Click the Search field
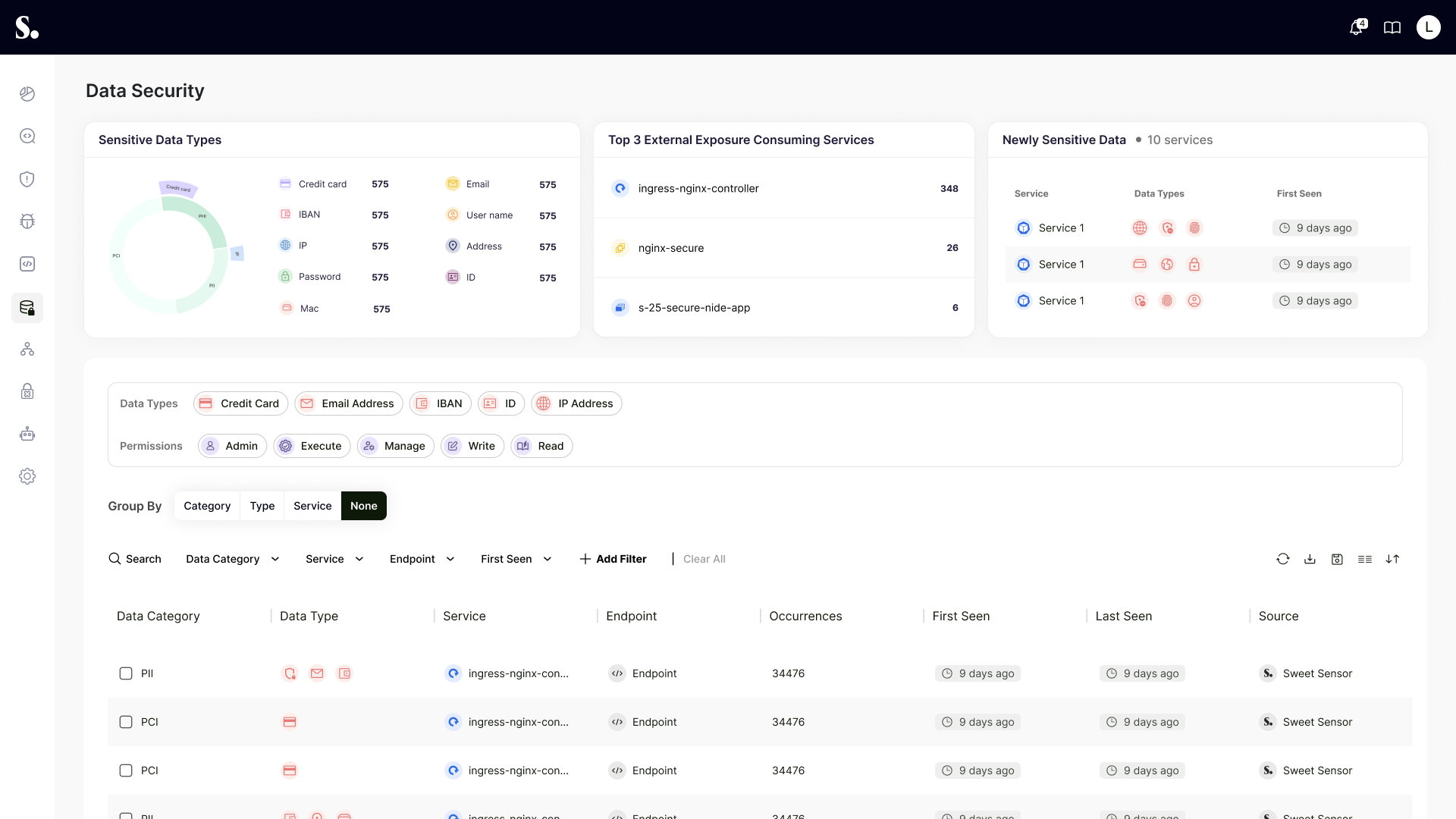1456x819 pixels. [135, 559]
